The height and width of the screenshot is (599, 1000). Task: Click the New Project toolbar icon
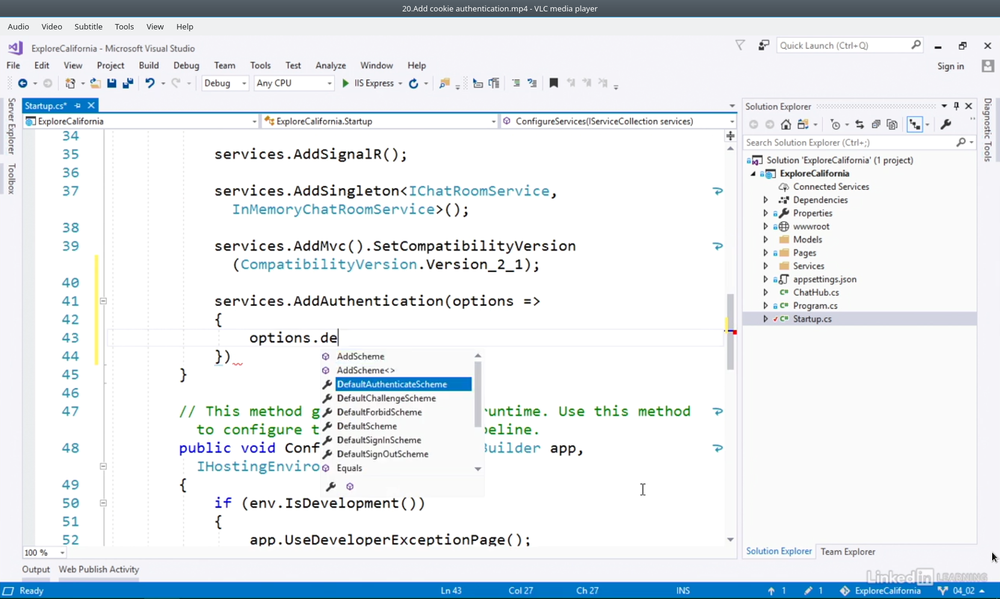tap(70, 84)
